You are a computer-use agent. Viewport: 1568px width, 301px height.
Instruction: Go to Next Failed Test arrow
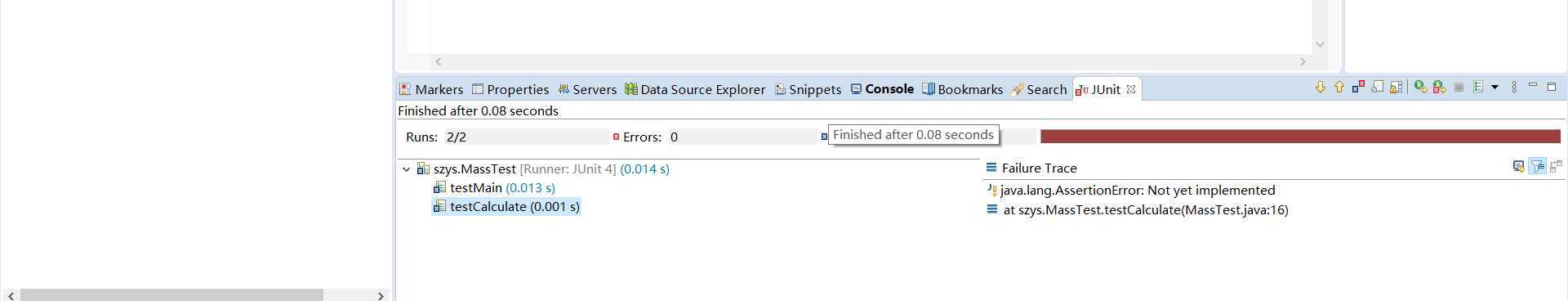coord(1321,87)
